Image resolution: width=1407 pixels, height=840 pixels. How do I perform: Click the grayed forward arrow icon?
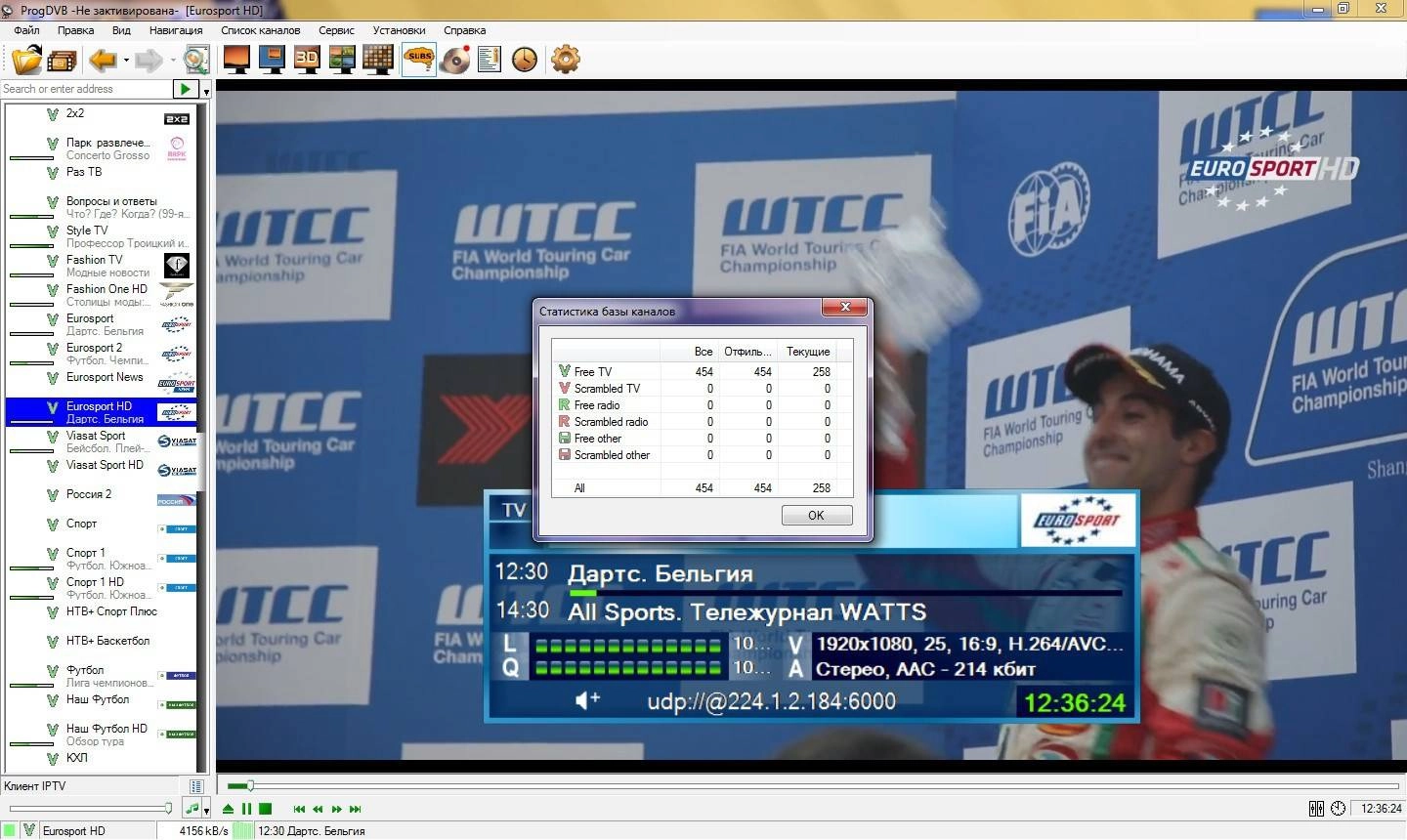149,61
